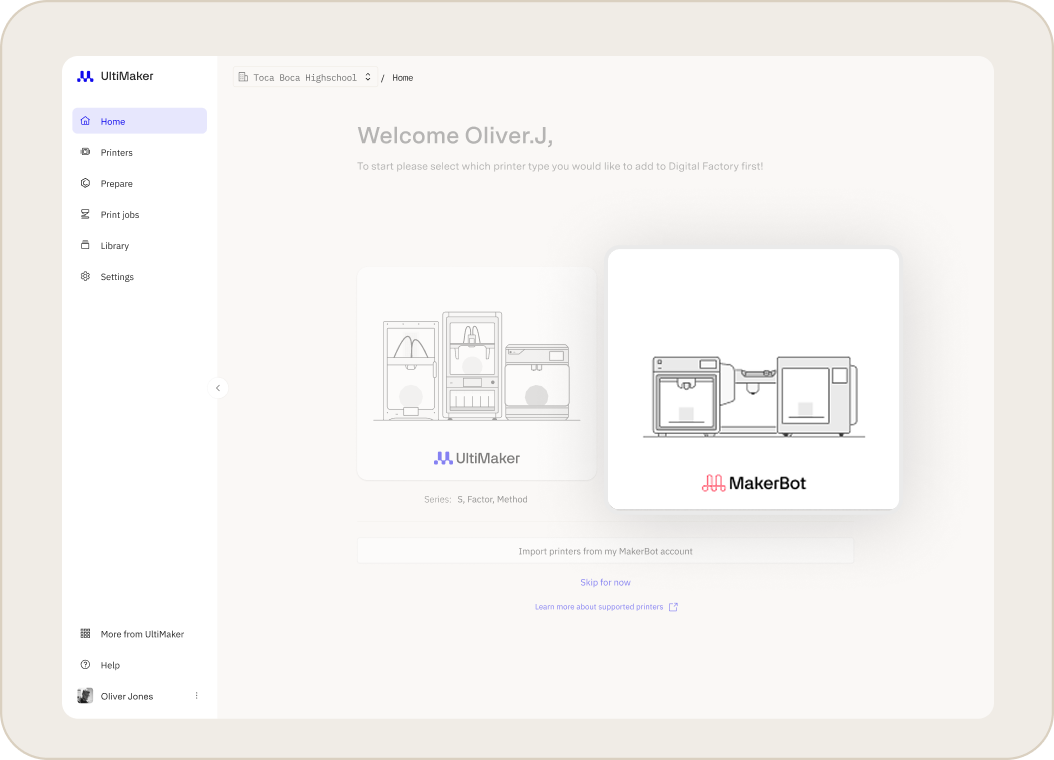Open the Oliver Jones profile avatar
This screenshot has width=1054, height=760.
85,695
